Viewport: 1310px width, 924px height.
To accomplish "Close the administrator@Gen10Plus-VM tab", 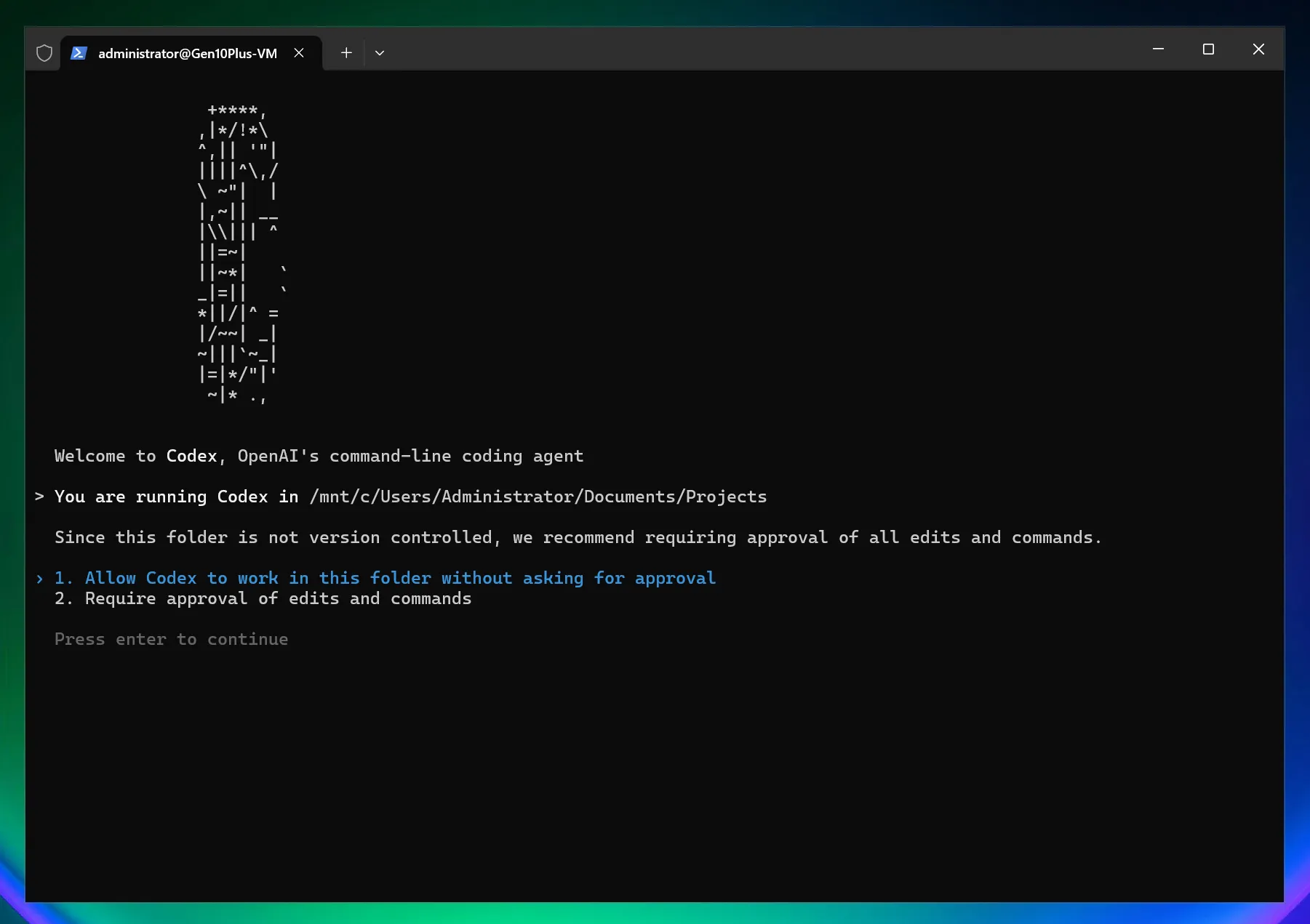I will coord(299,53).
